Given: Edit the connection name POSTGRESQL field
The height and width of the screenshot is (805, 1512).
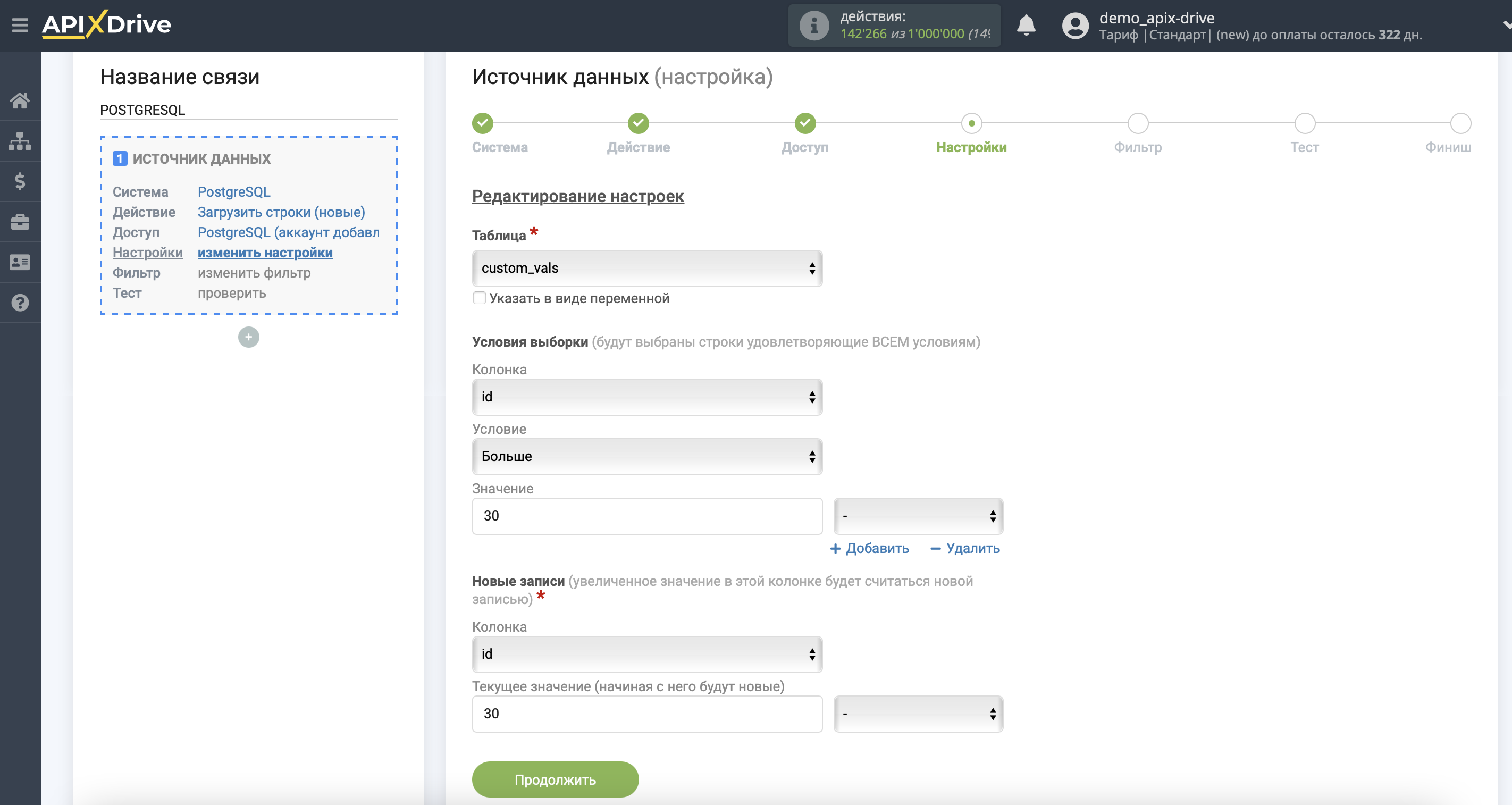Looking at the screenshot, I should (248, 110).
